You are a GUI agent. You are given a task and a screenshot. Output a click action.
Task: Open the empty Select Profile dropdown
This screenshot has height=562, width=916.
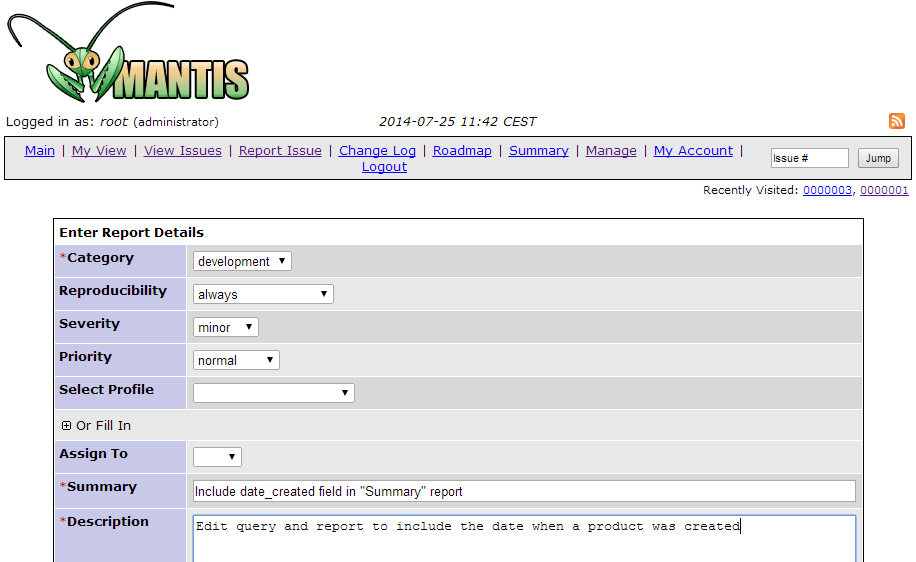[x=273, y=393]
